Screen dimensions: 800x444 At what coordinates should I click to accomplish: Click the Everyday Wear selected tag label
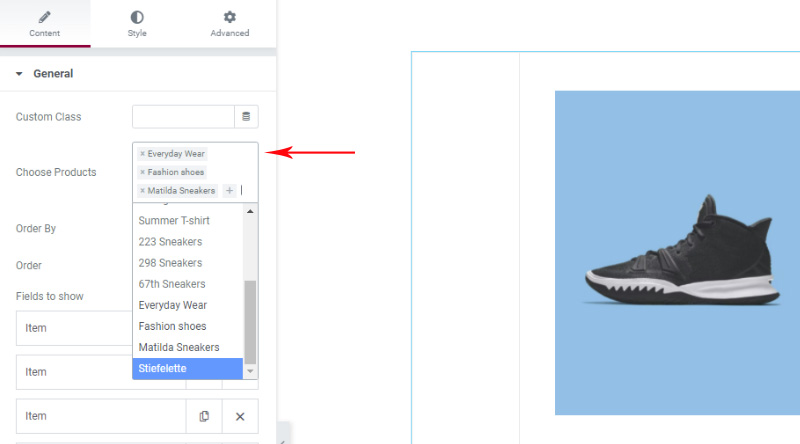click(176, 154)
